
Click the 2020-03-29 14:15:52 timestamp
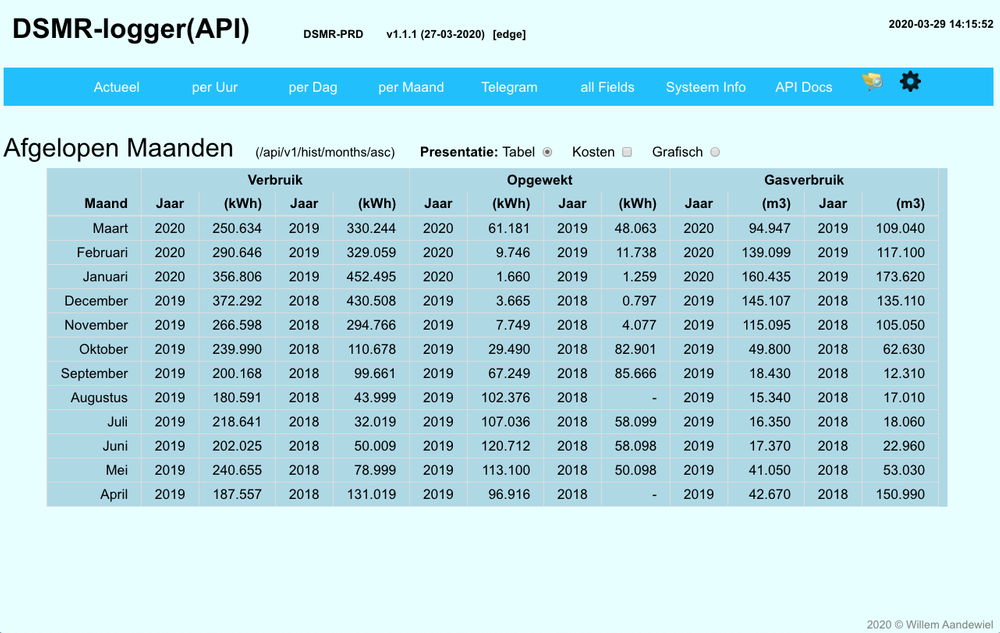click(x=941, y=24)
